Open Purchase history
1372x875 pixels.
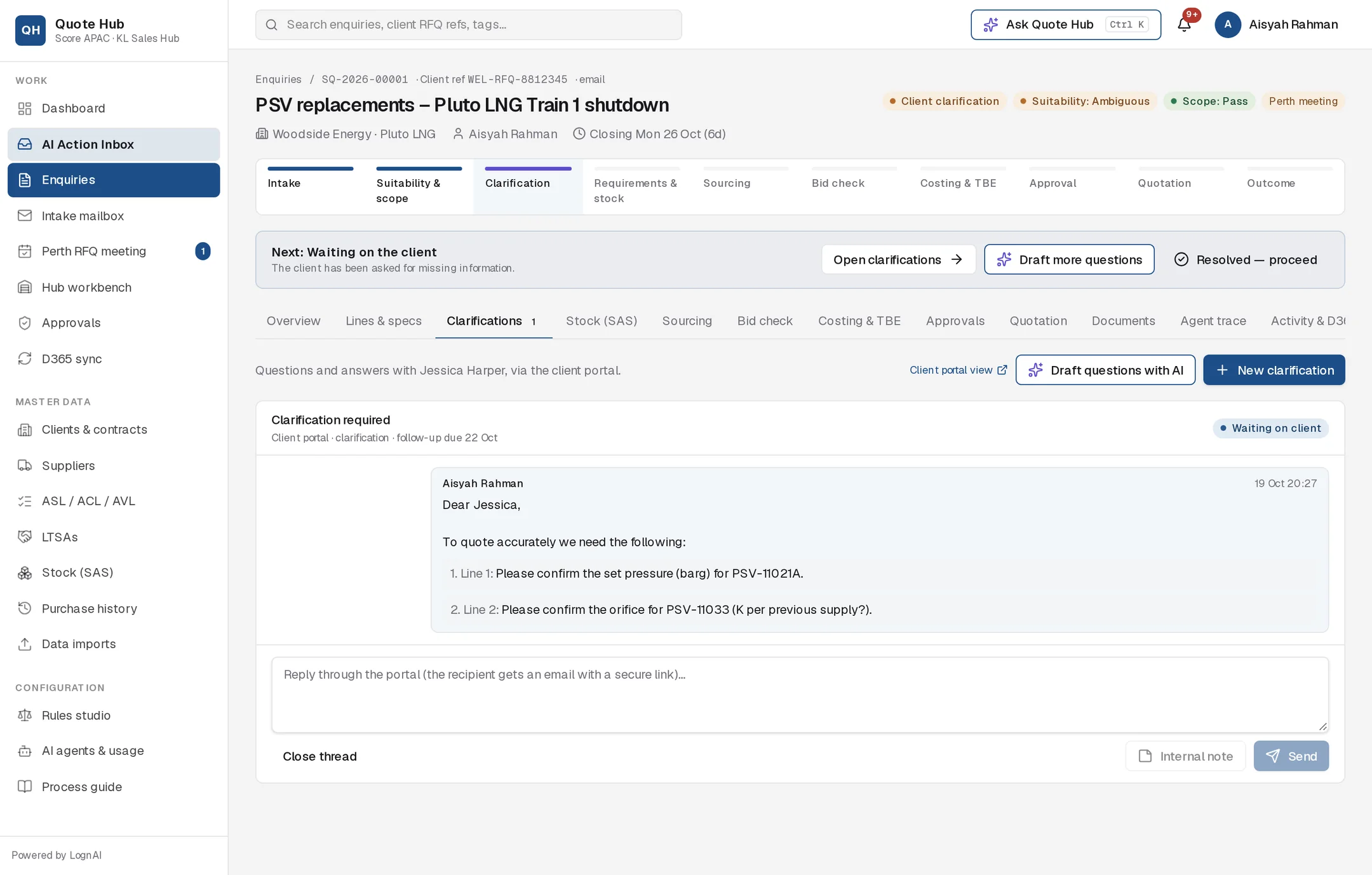114,609
